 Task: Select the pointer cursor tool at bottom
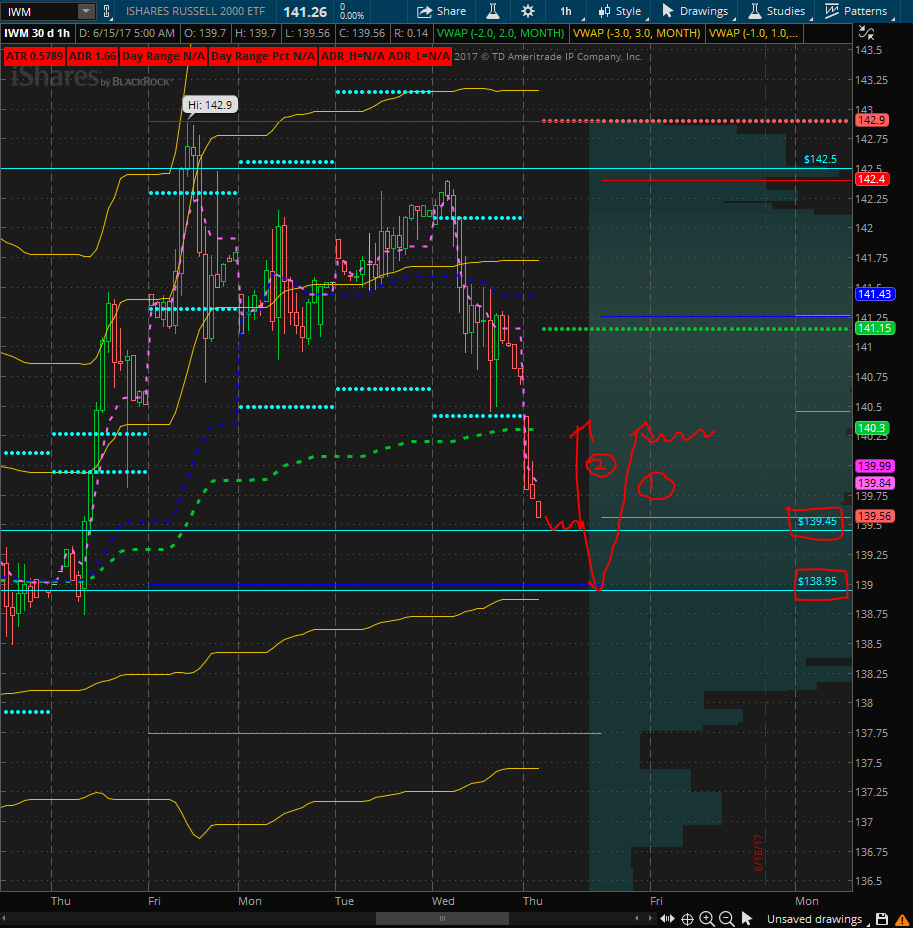[x=747, y=919]
